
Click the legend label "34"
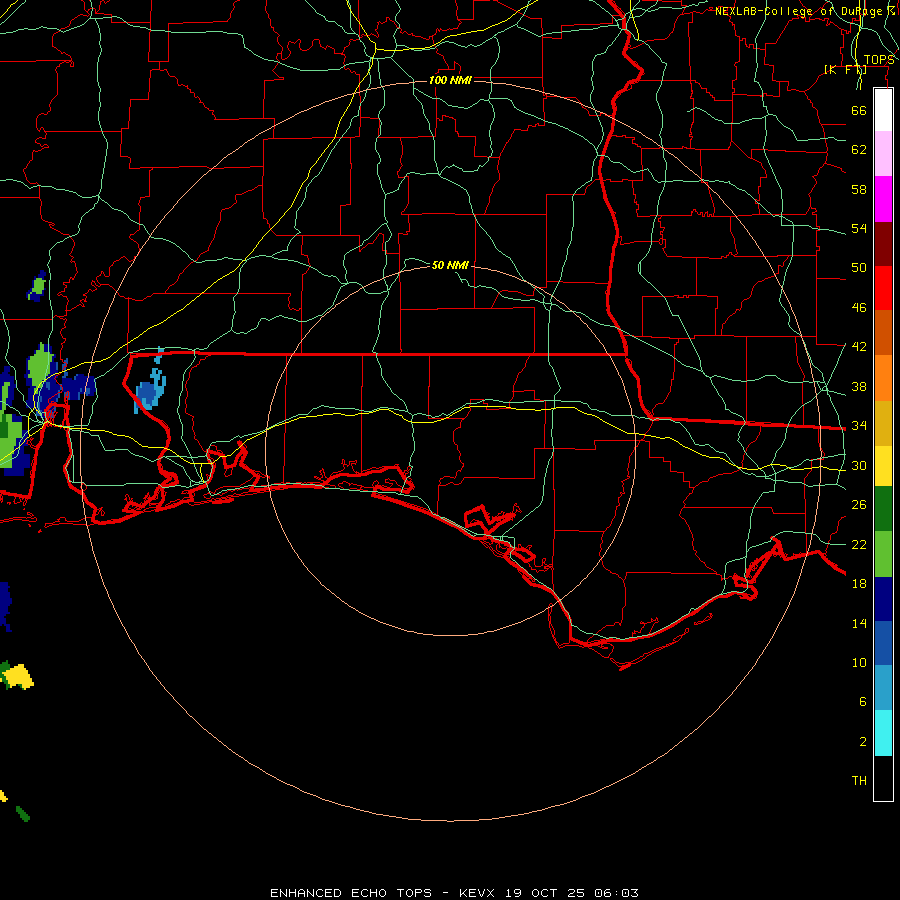(x=859, y=426)
